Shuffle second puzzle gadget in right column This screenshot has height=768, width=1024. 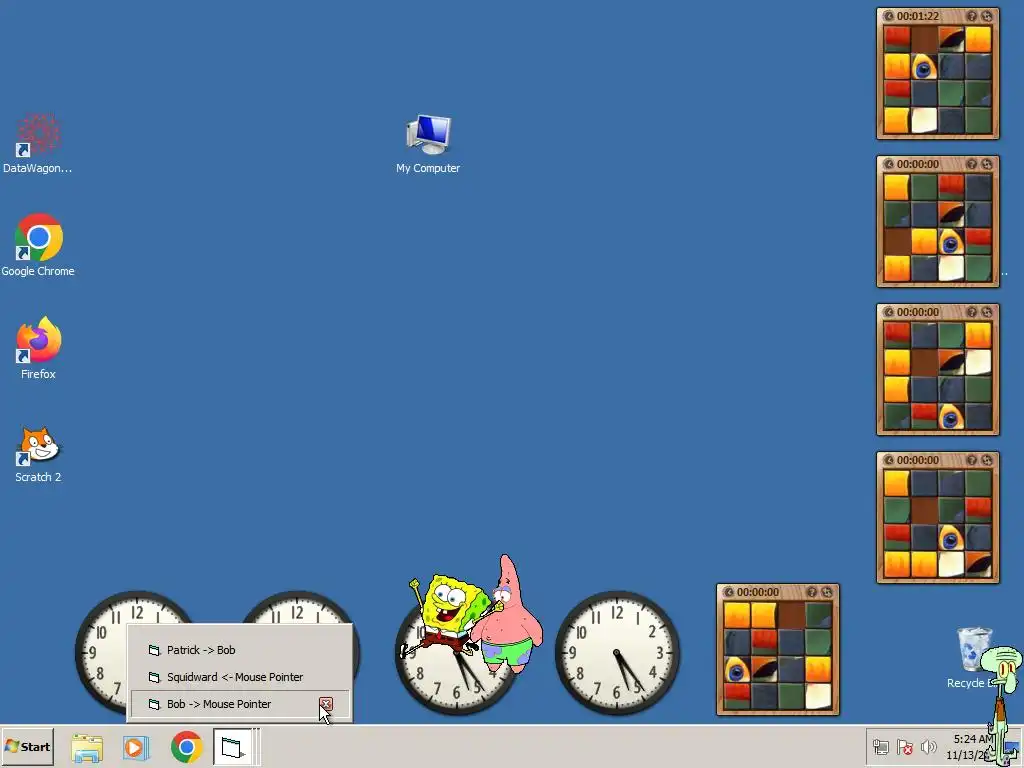click(x=987, y=165)
